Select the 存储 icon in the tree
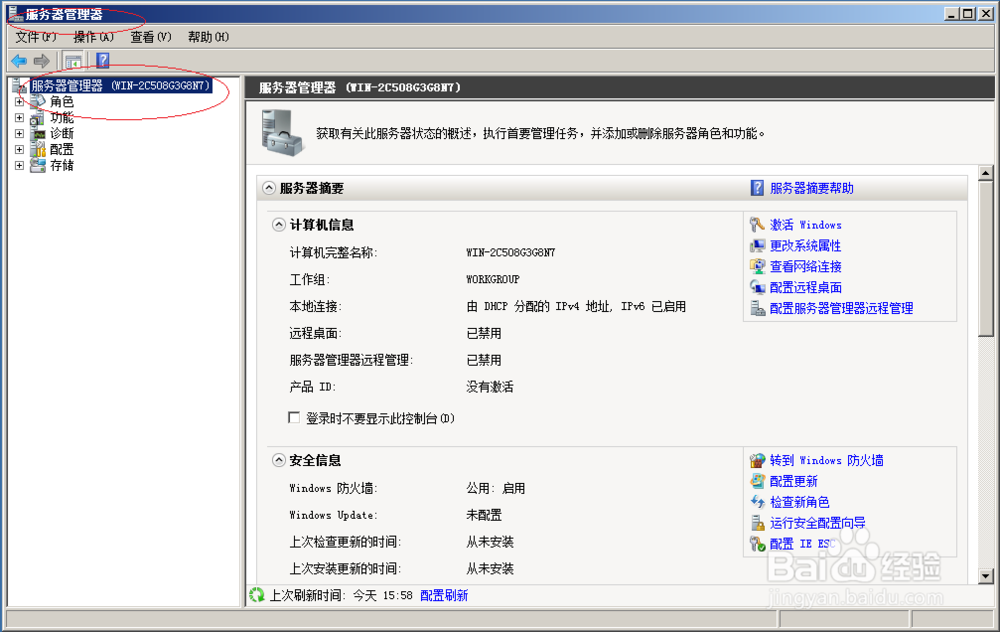The height and width of the screenshot is (632, 1000). click(x=38, y=165)
